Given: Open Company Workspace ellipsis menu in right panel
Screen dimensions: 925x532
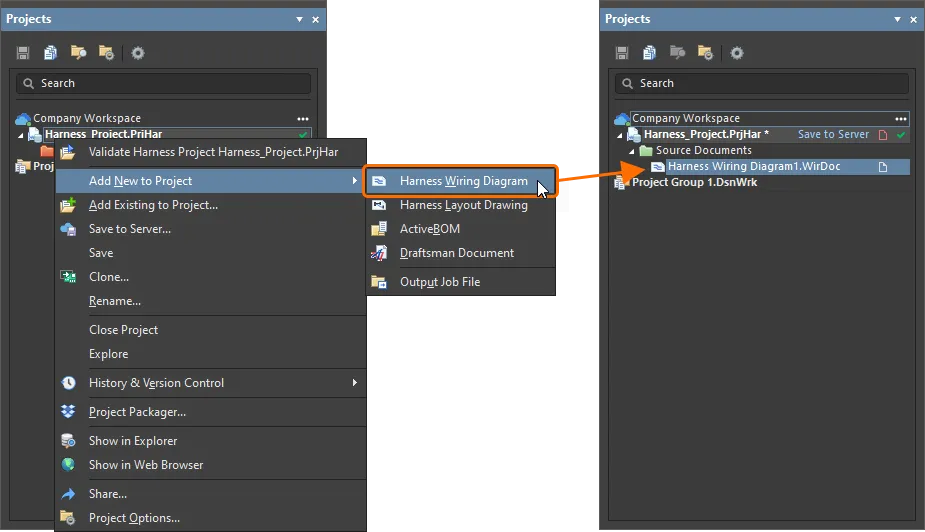Looking at the screenshot, I should coord(901,119).
